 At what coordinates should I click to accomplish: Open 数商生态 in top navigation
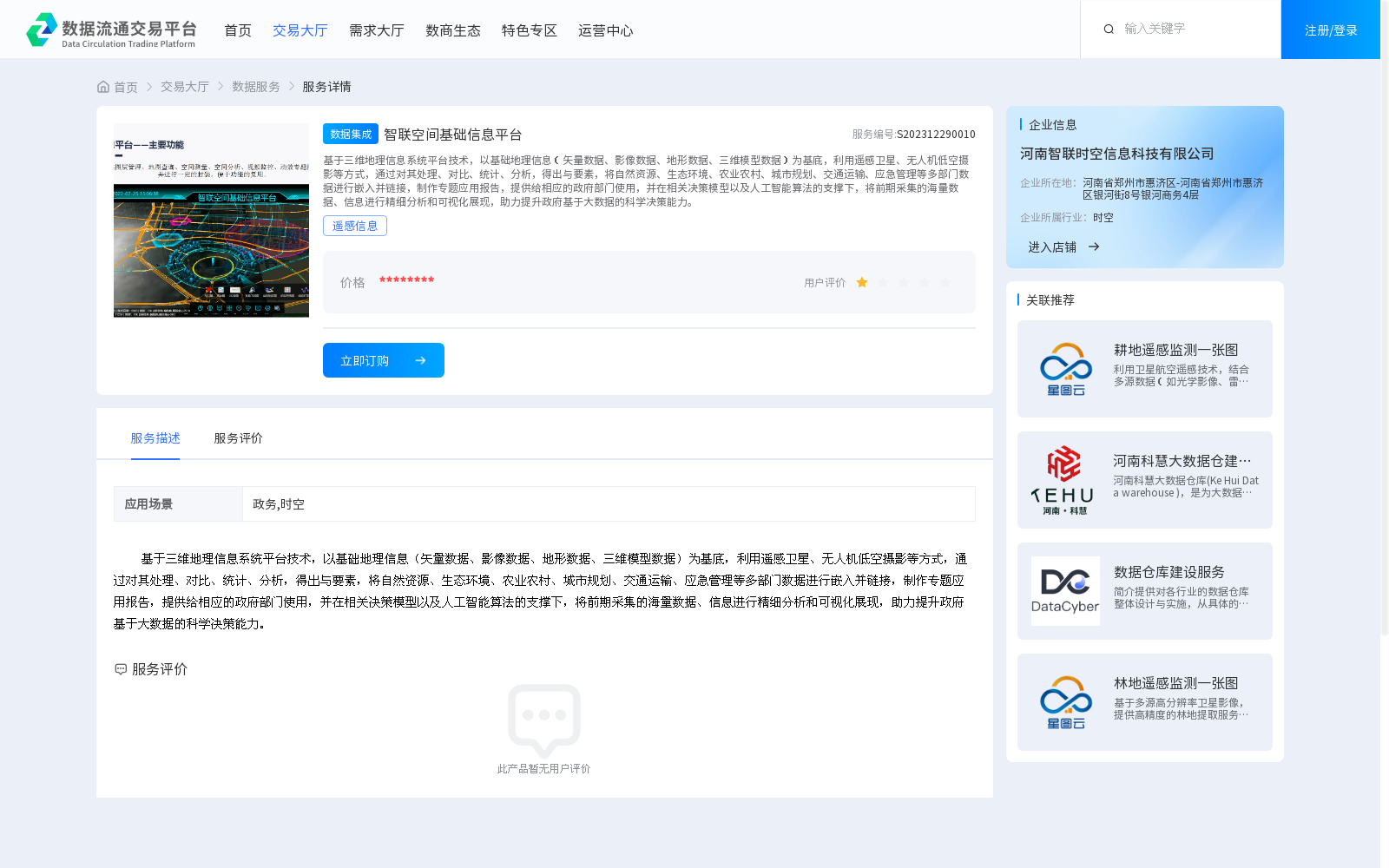coord(453,30)
